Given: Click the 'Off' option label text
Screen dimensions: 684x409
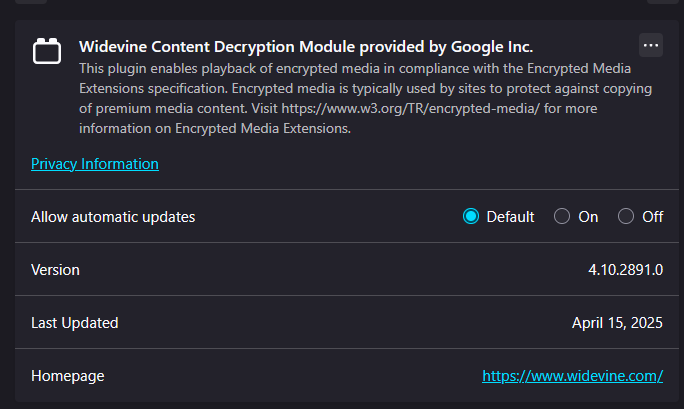Looking at the screenshot, I should [x=653, y=217].
